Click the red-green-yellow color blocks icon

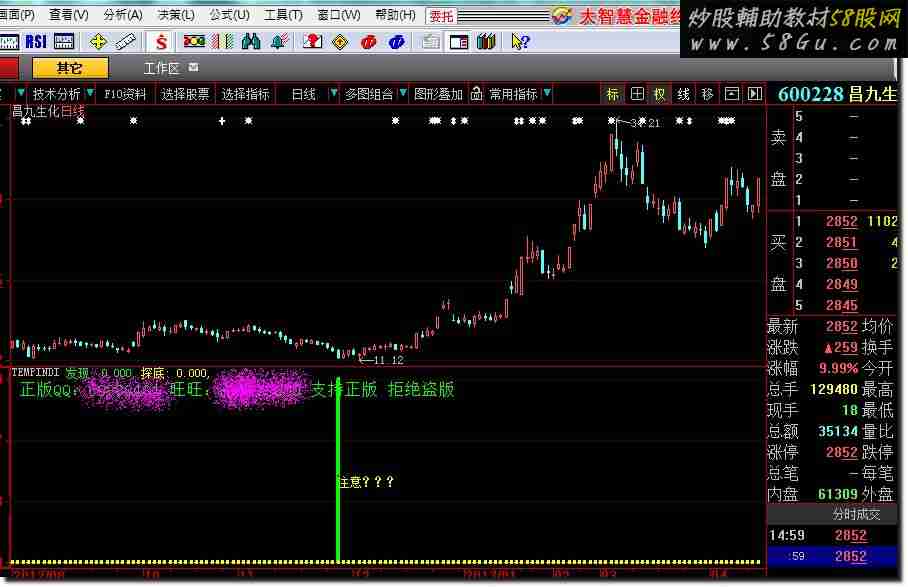tap(194, 41)
